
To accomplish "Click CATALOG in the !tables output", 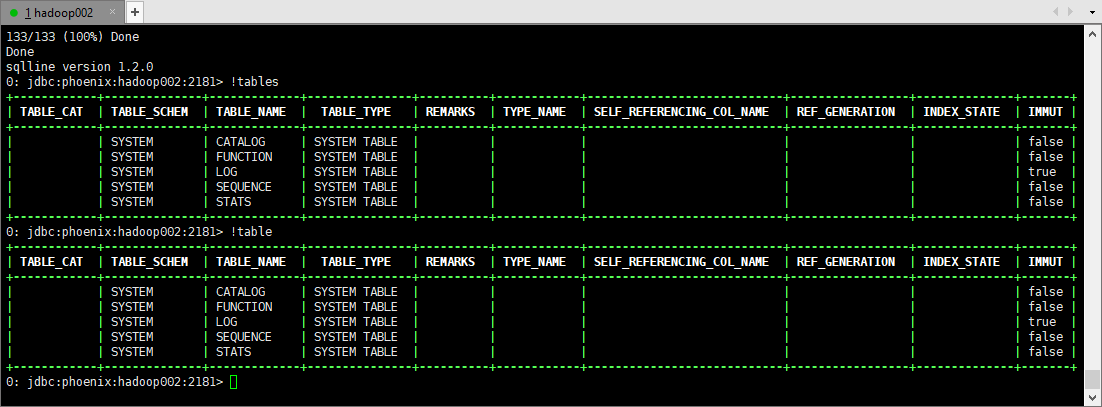I will pos(240,142).
